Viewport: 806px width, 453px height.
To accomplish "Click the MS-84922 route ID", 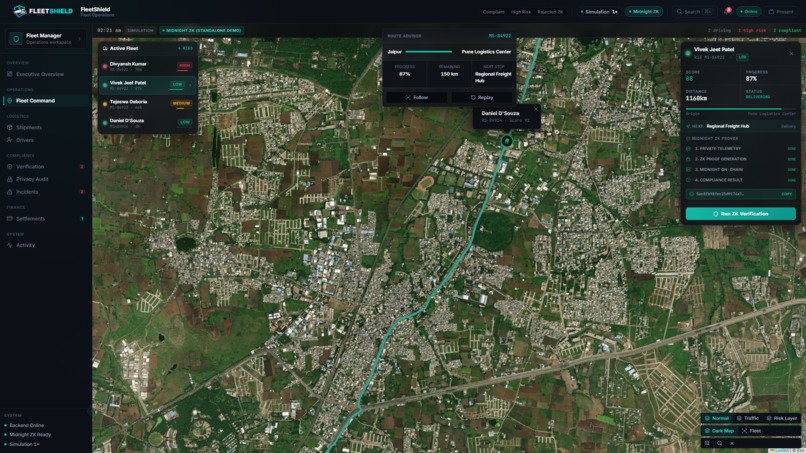I will coord(500,36).
